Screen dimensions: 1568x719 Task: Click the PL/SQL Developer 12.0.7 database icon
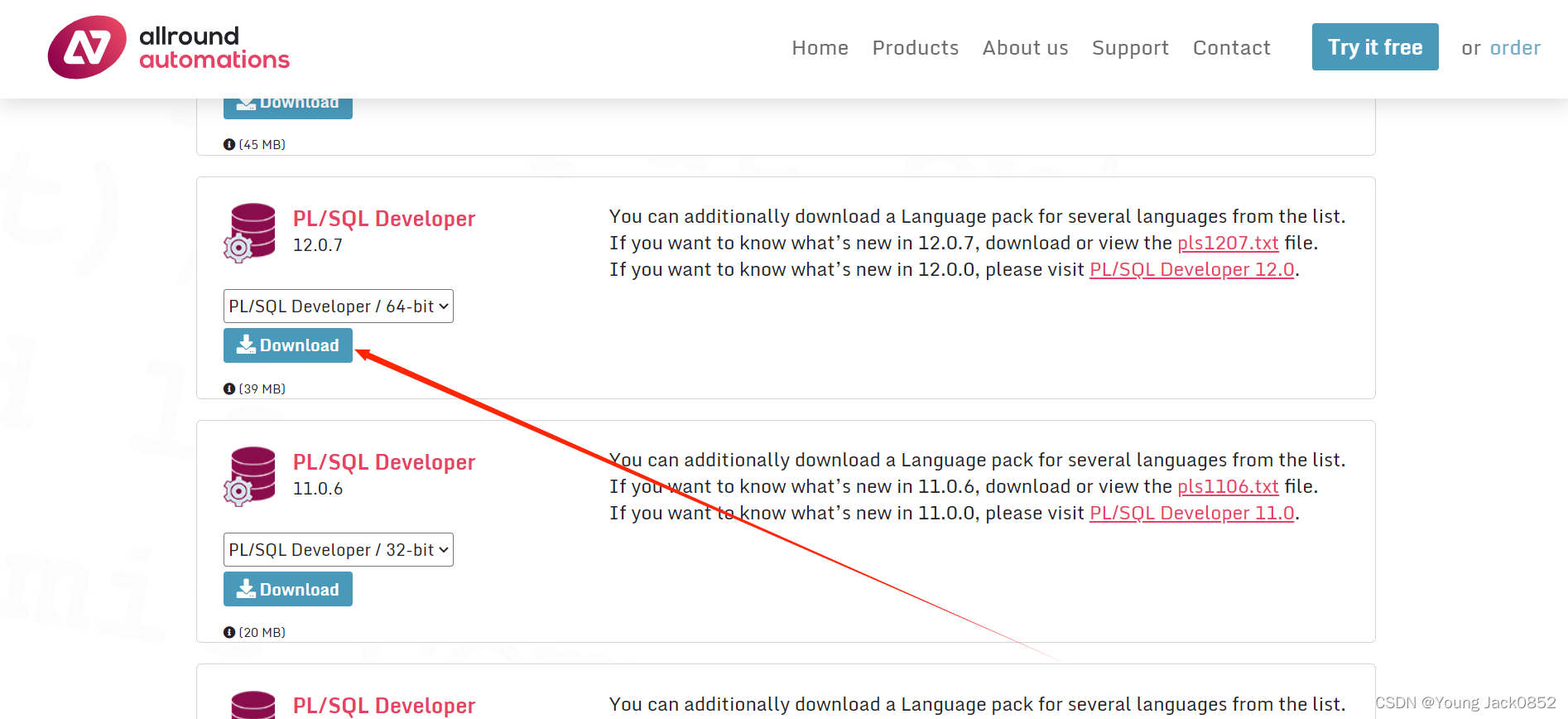point(250,233)
